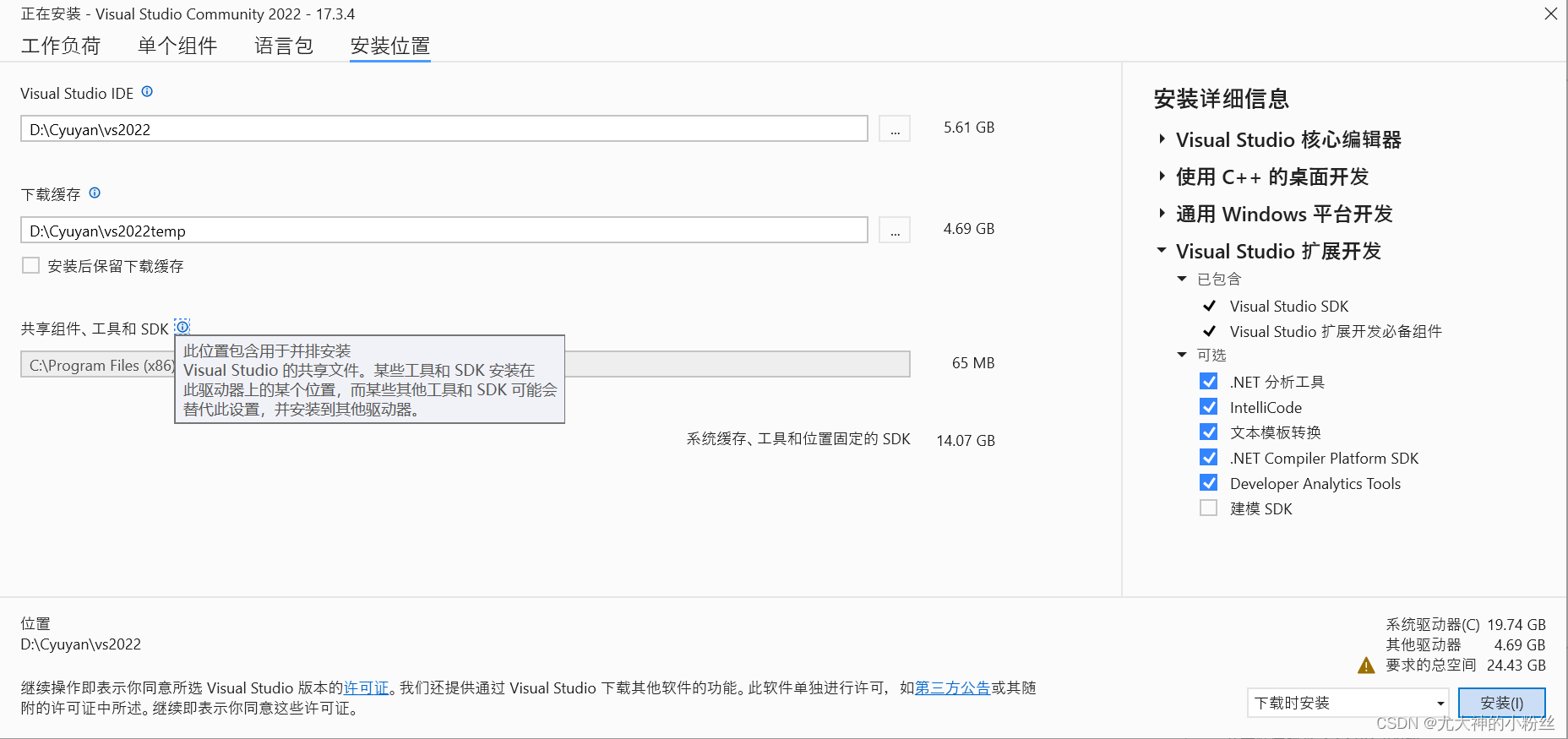Screen dimensions: 1568x739
Task: Toggle 安装后保留下载缓存 checkbox
Action: (x=31, y=265)
